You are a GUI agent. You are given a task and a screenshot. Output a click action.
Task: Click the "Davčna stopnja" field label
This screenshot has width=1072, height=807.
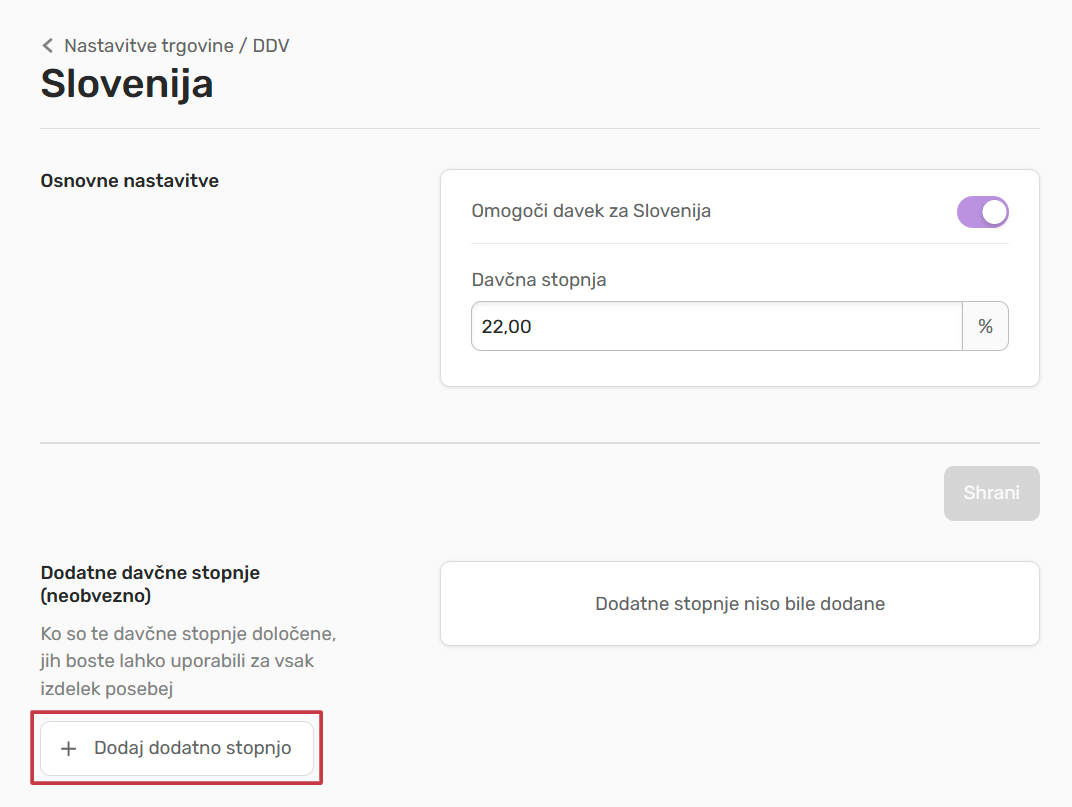click(x=538, y=279)
